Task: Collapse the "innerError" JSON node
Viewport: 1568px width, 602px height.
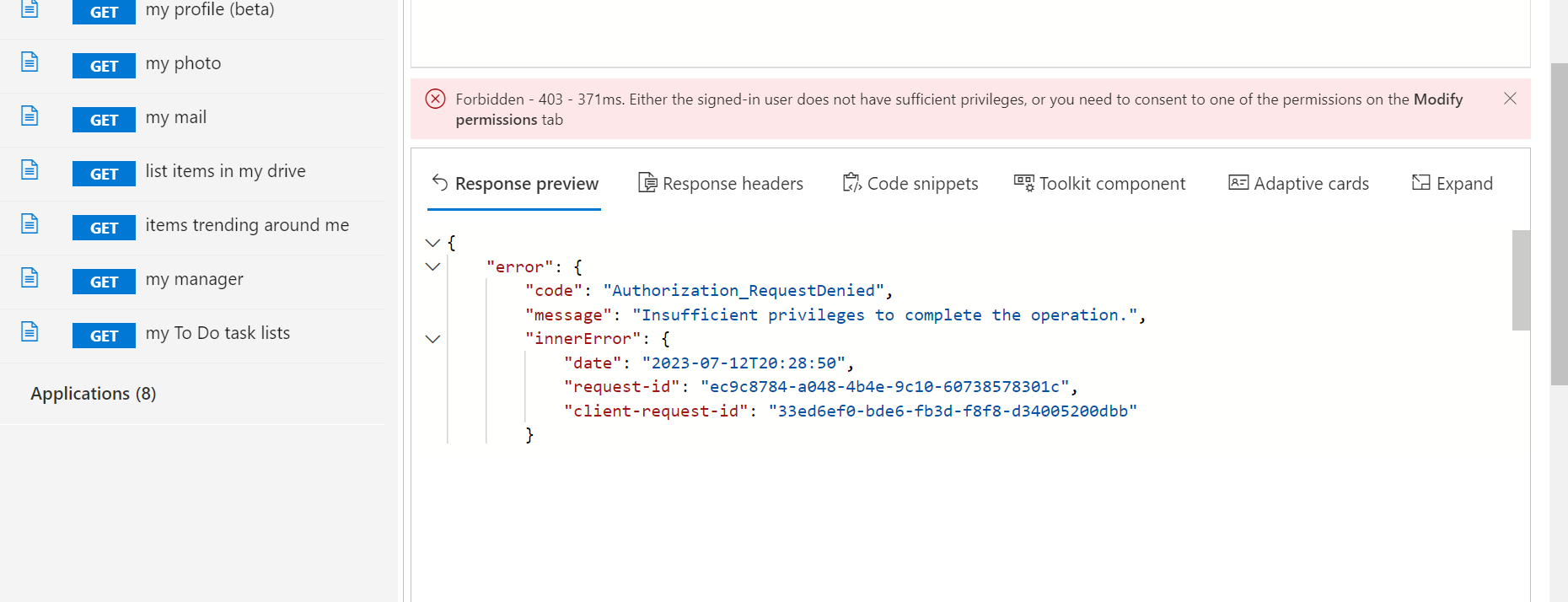Action: click(432, 339)
